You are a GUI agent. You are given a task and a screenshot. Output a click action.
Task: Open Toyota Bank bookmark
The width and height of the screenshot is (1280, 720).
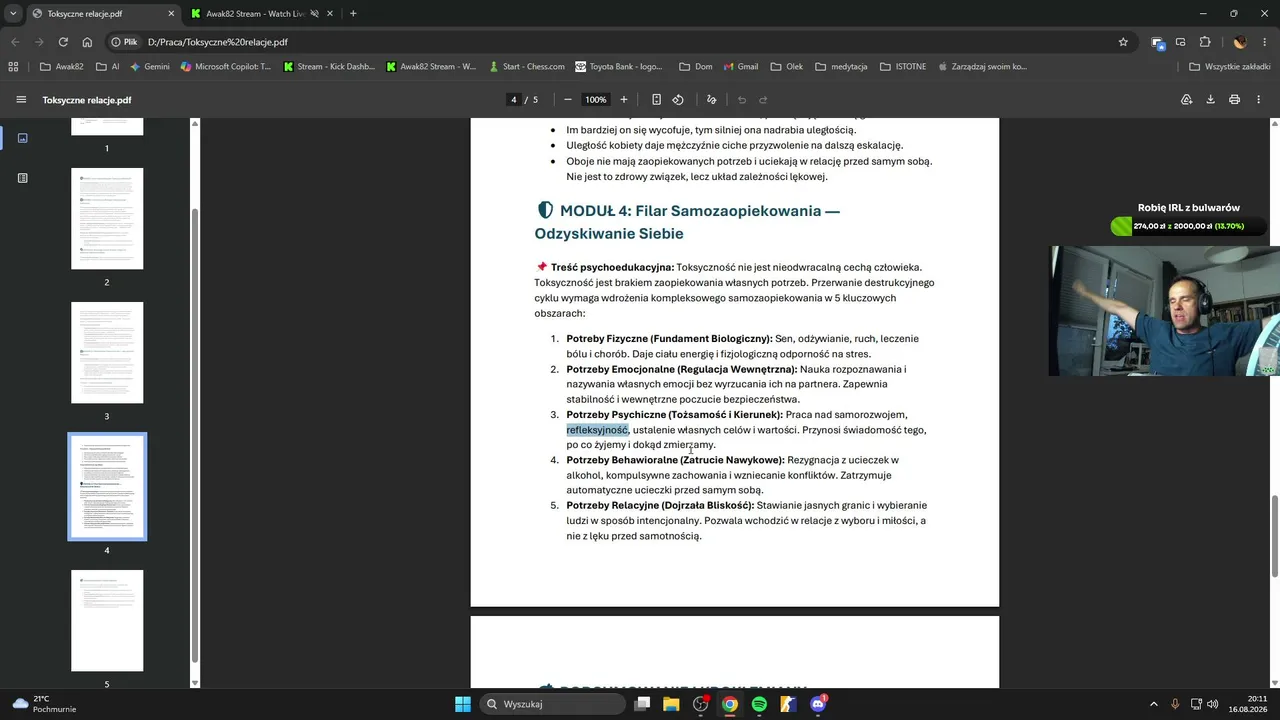point(619,67)
